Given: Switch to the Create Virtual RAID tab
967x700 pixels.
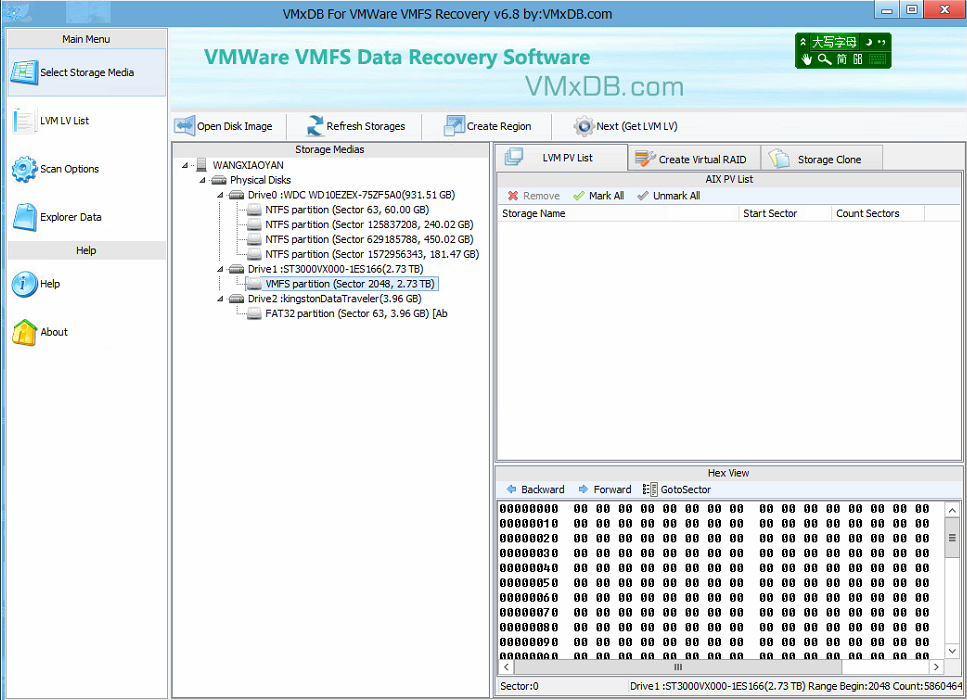Looking at the screenshot, I should [694, 159].
